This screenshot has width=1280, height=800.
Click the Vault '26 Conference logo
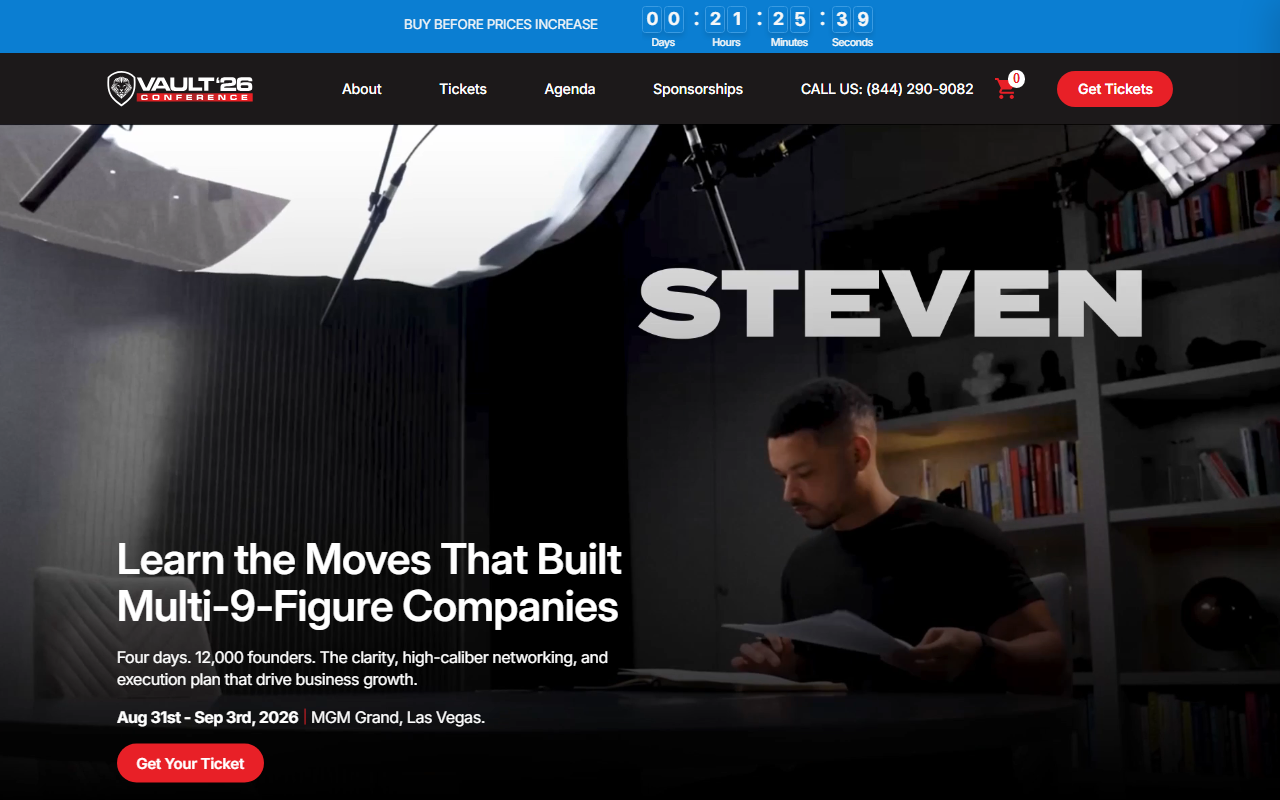point(180,88)
